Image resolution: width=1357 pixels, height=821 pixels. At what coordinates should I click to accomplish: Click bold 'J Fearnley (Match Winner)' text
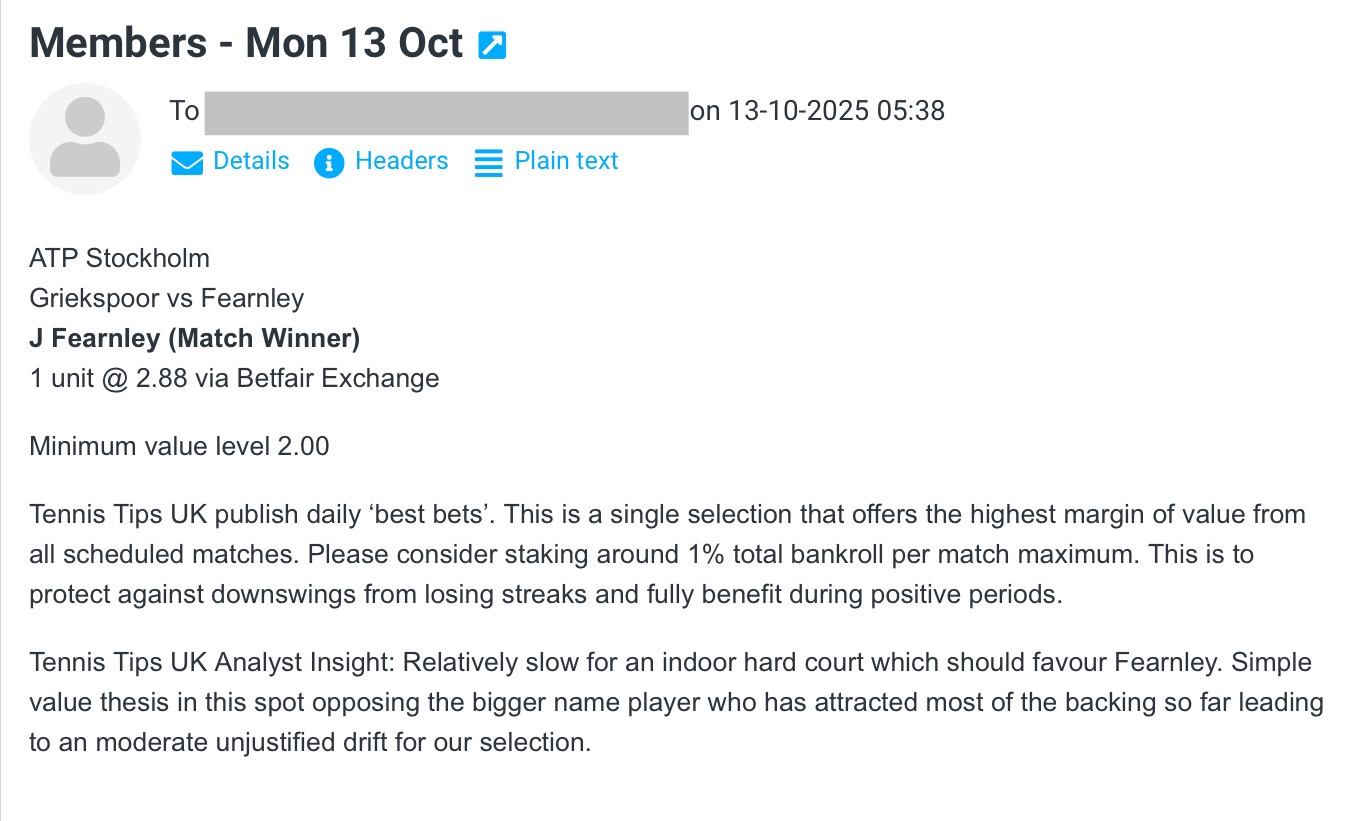[x=194, y=338]
